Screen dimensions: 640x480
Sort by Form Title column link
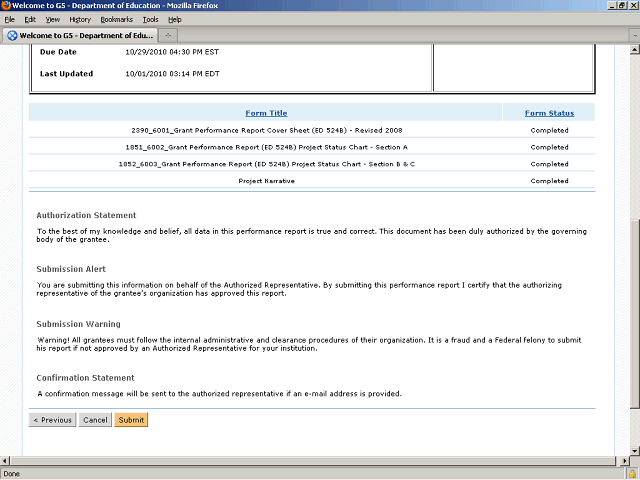point(266,113)
